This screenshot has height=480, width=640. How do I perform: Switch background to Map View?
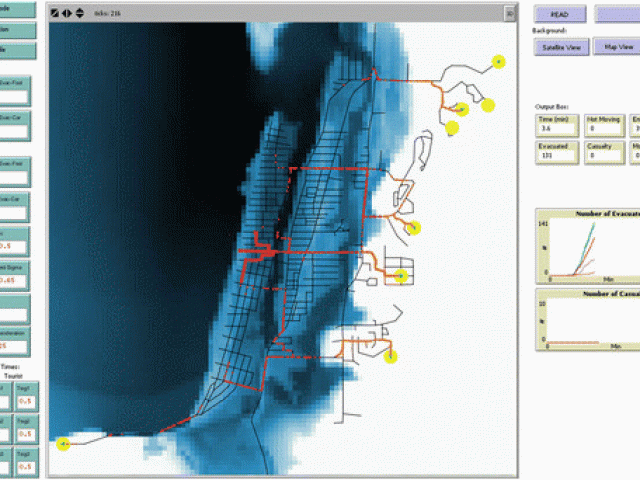click(616, 47)
